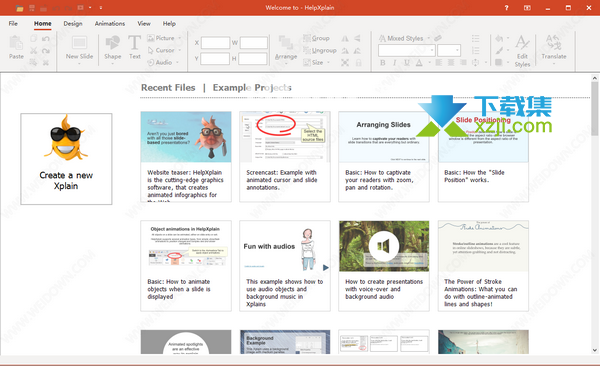Click the H height input field
This screenshot has width=600, height=366.
click(x=253, y=59)
